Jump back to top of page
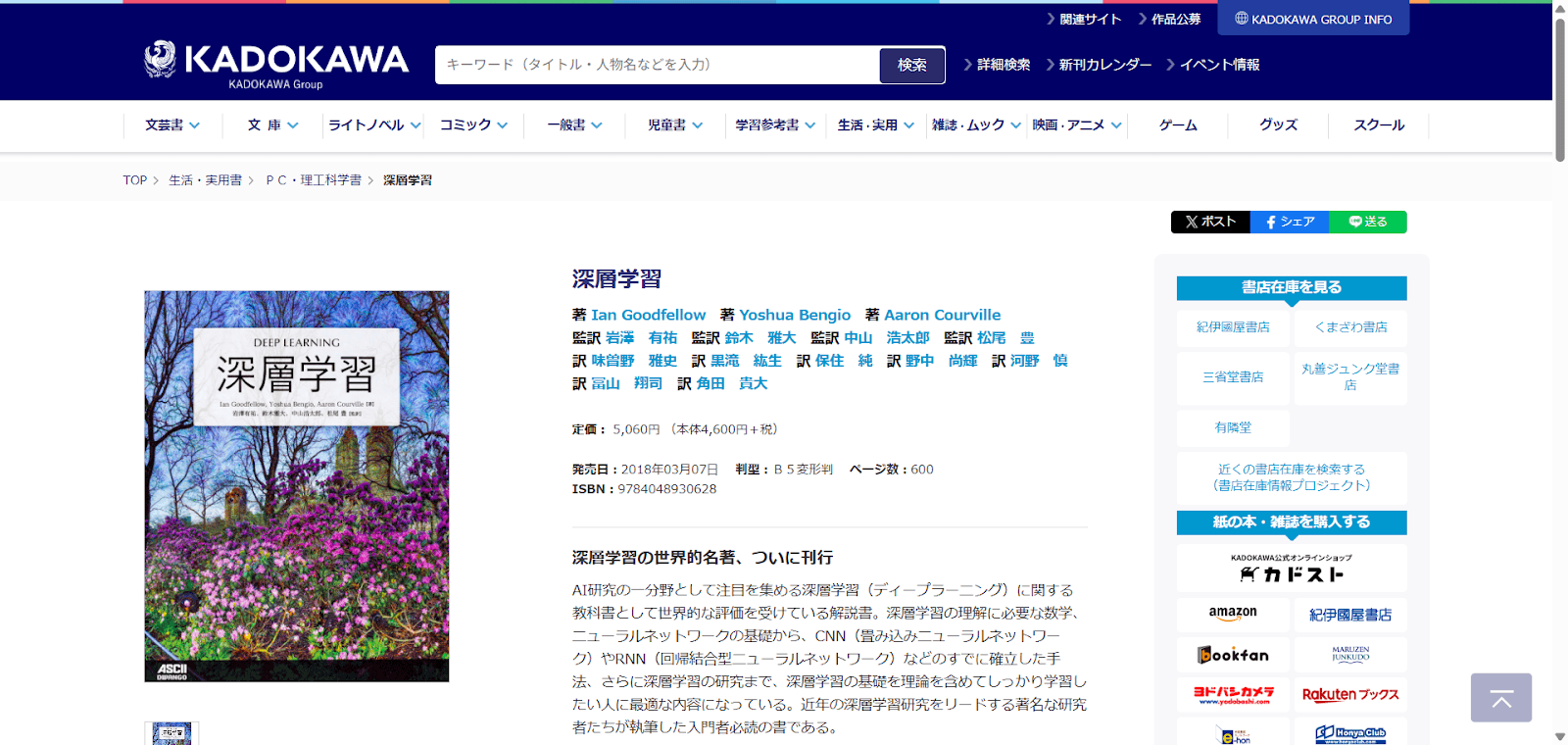Viewport: 1568px width, 745px height. coord(1500,698)
